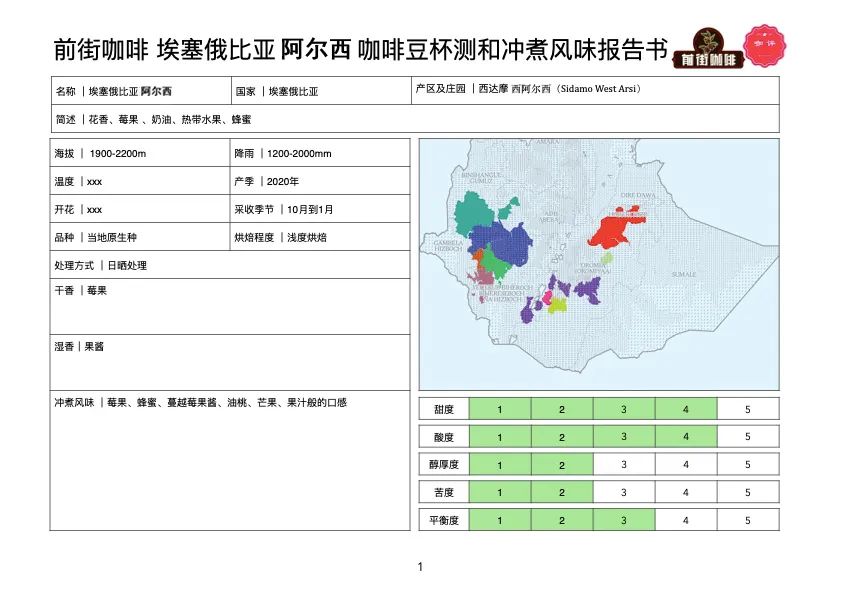Click the GAMBELA HIZBOCH label on map
The image size is (842, 595).
[448, 246]
